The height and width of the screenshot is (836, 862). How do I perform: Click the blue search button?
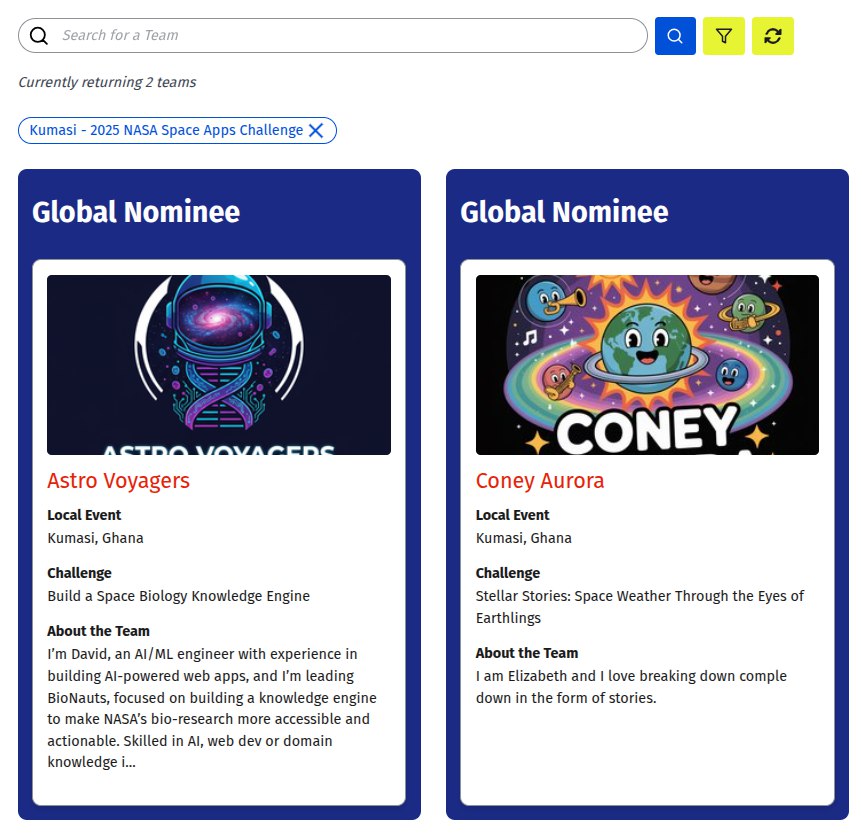675,36
